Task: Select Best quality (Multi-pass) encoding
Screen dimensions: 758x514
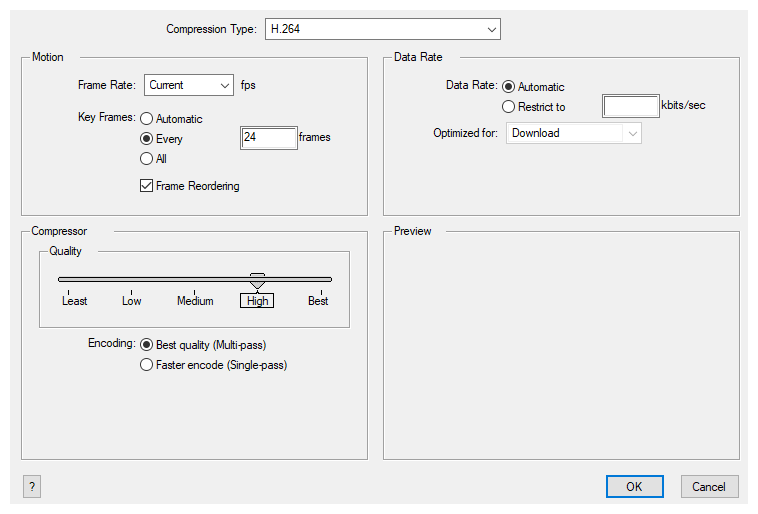Action: click(x=147, y=345)
